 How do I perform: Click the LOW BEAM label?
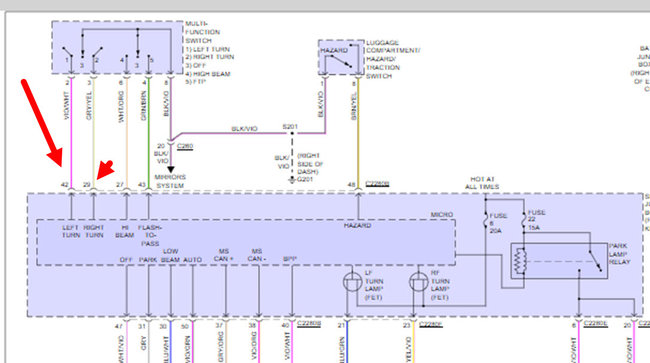pos(170,256)
